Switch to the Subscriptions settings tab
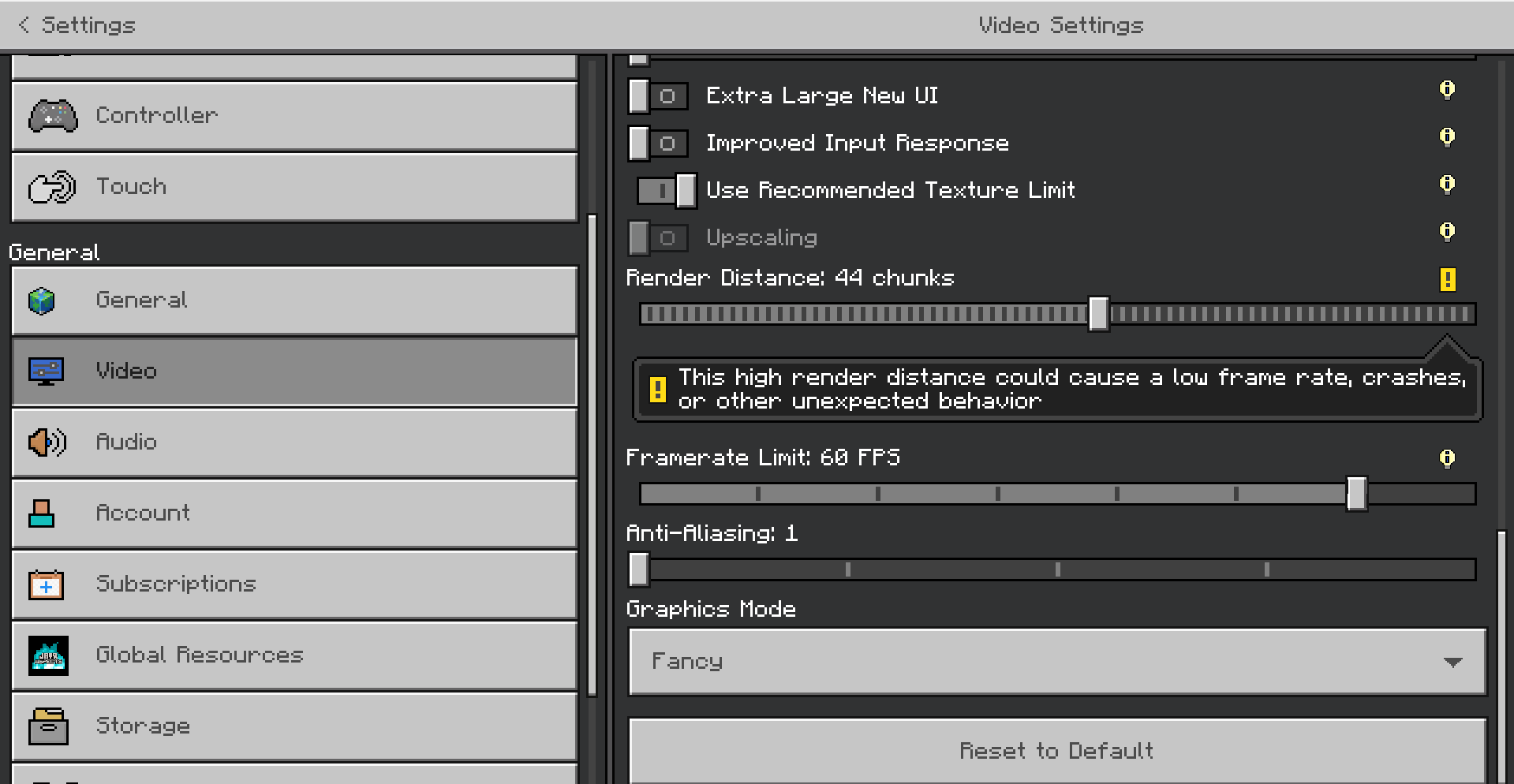 [x=294, y=584]
